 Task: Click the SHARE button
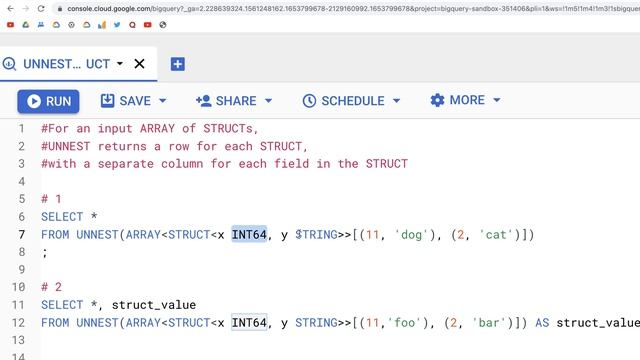(226, 101)
